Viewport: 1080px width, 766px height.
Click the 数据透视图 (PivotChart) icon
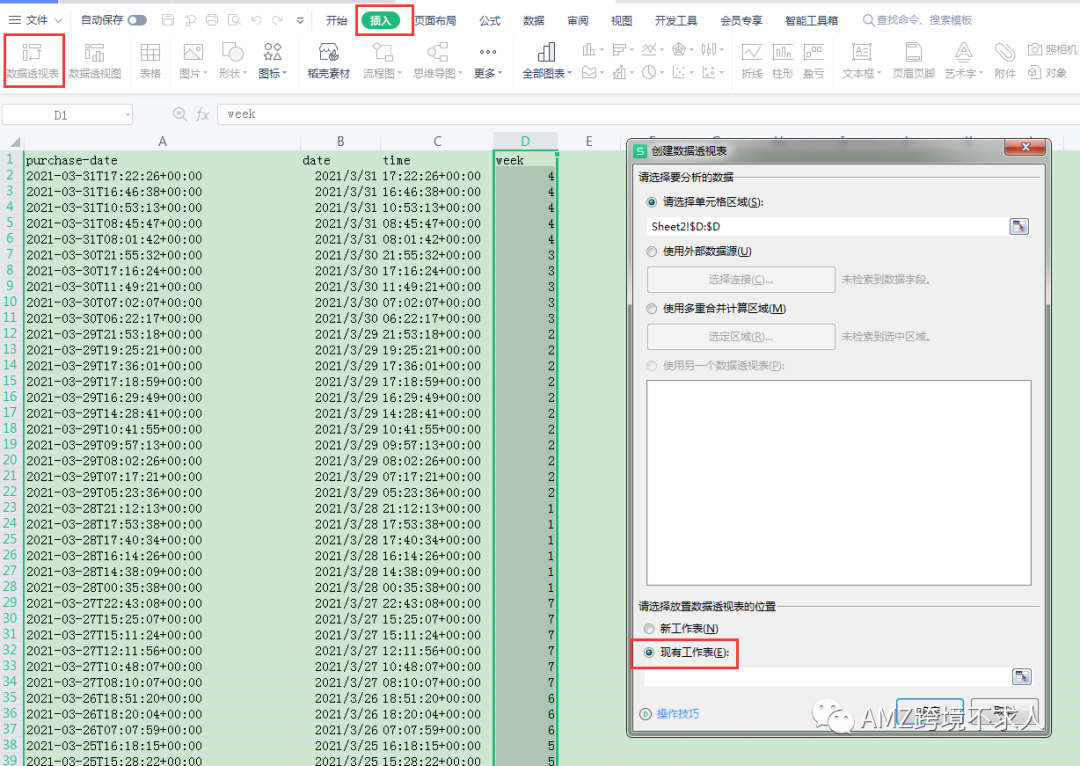[95, 55]
